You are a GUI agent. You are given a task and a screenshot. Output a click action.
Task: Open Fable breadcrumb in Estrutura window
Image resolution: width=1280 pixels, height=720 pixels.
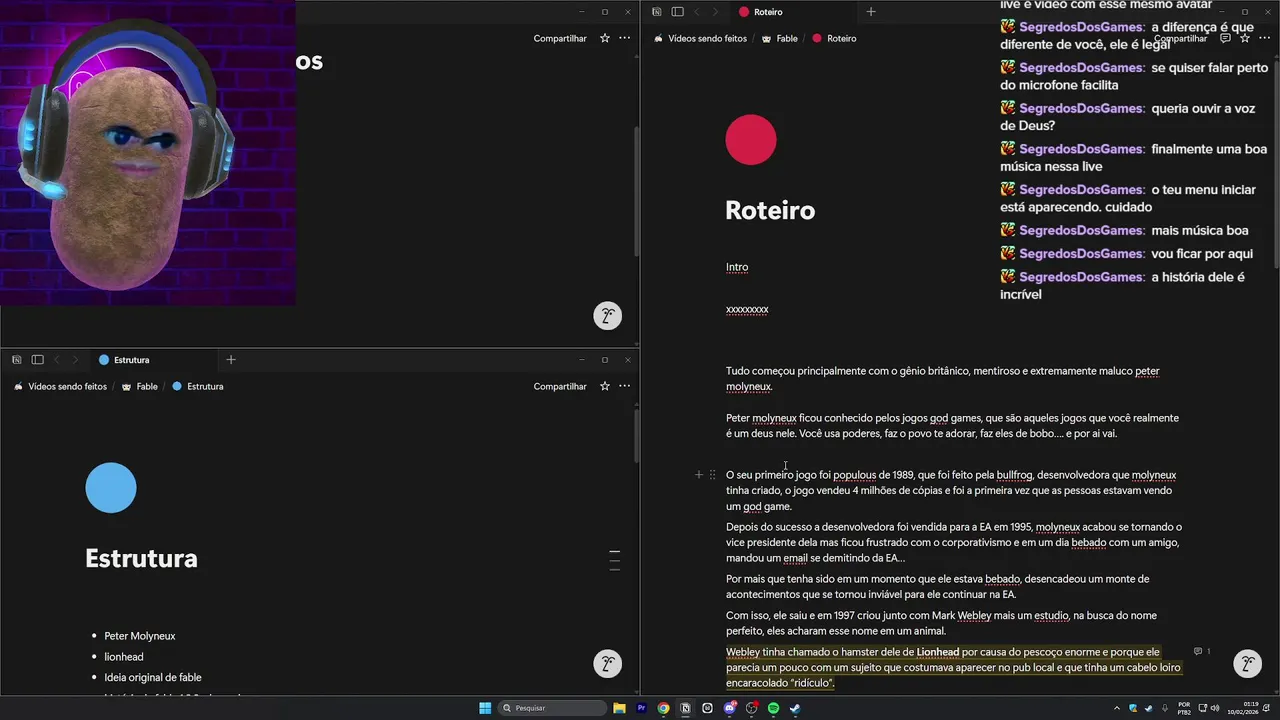click(x=140, y=386)
